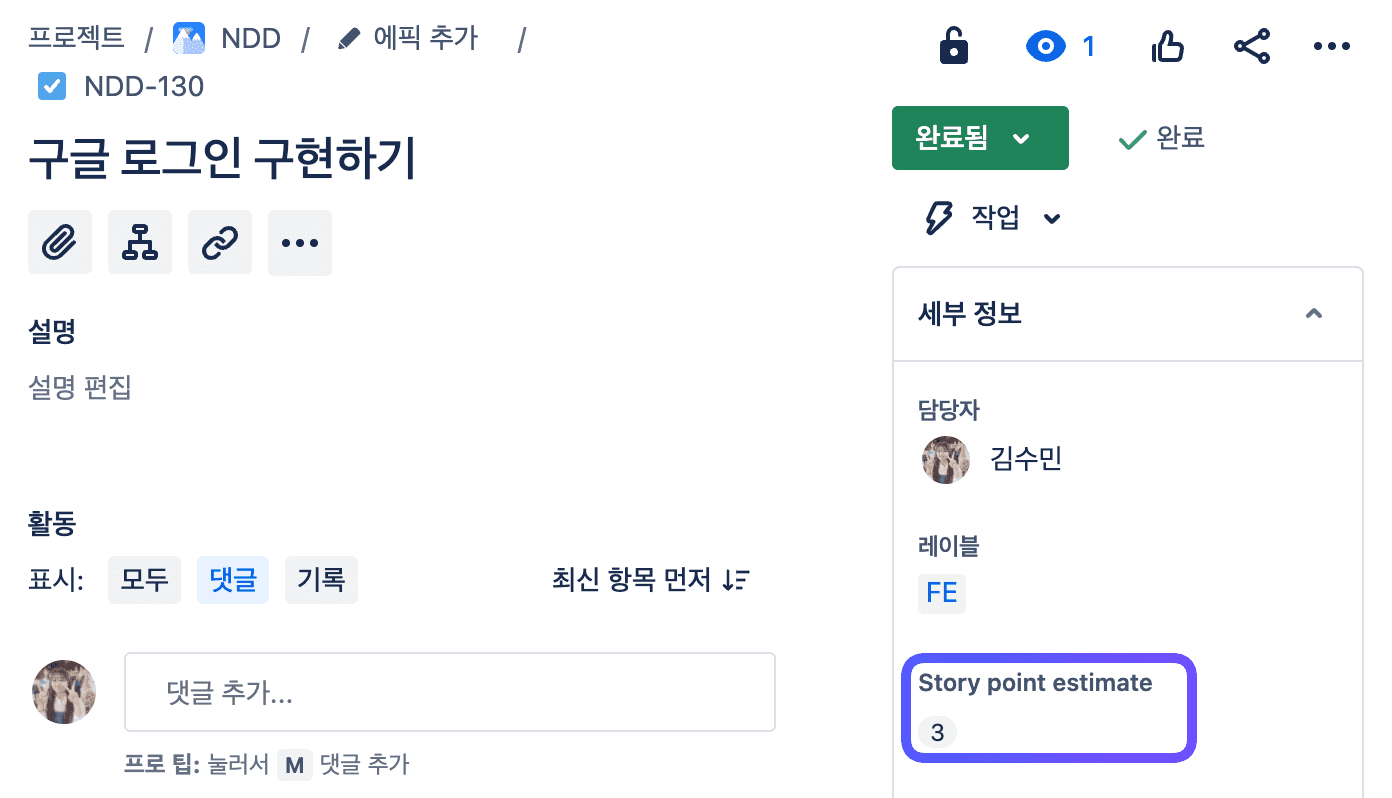The height and width of the screenshot is (798, 1392).
Task: Toggle the watch eye icon
Action: pos(1047,46)
